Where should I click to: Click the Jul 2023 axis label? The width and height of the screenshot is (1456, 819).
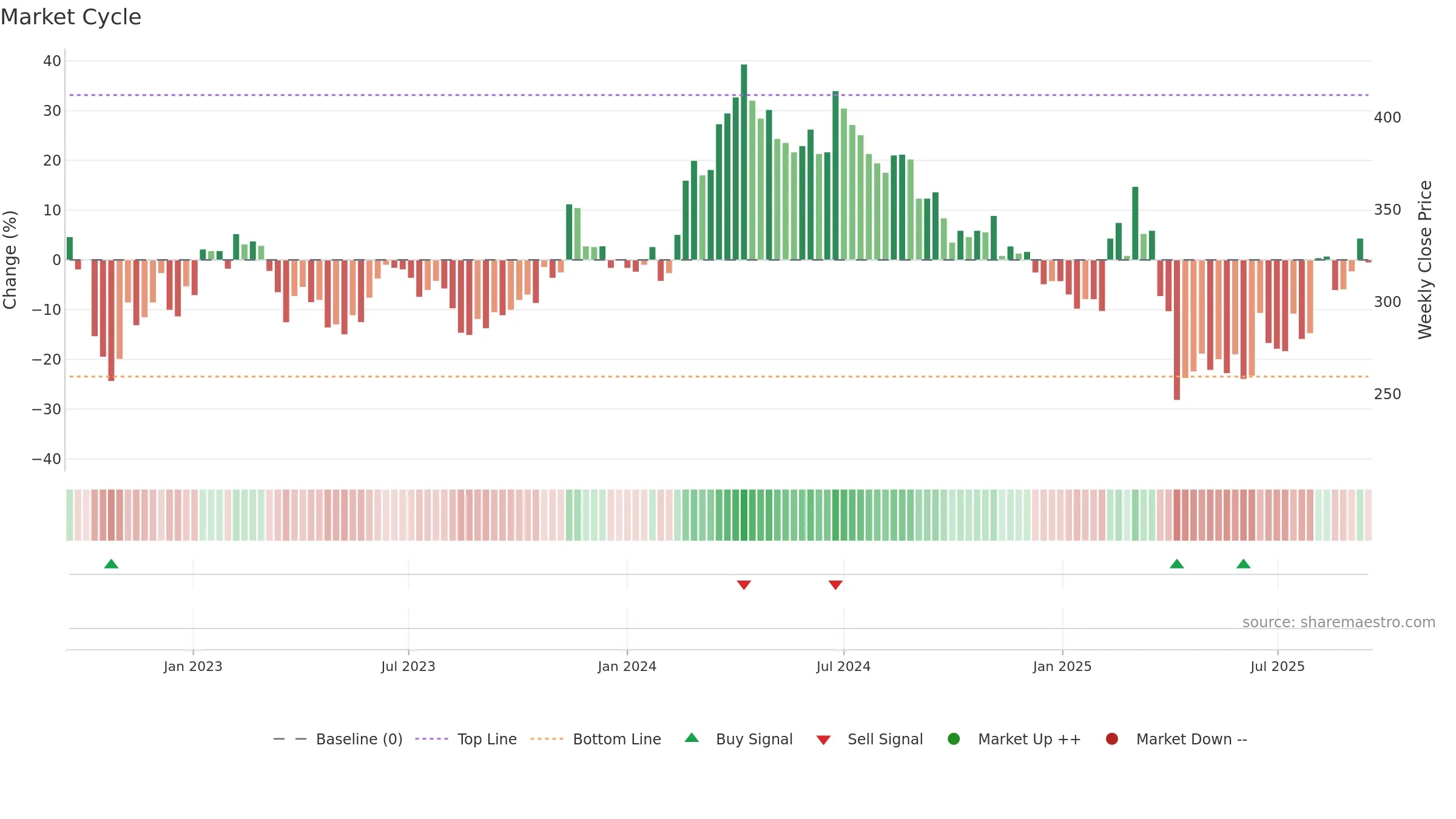(x=408, y=667)
